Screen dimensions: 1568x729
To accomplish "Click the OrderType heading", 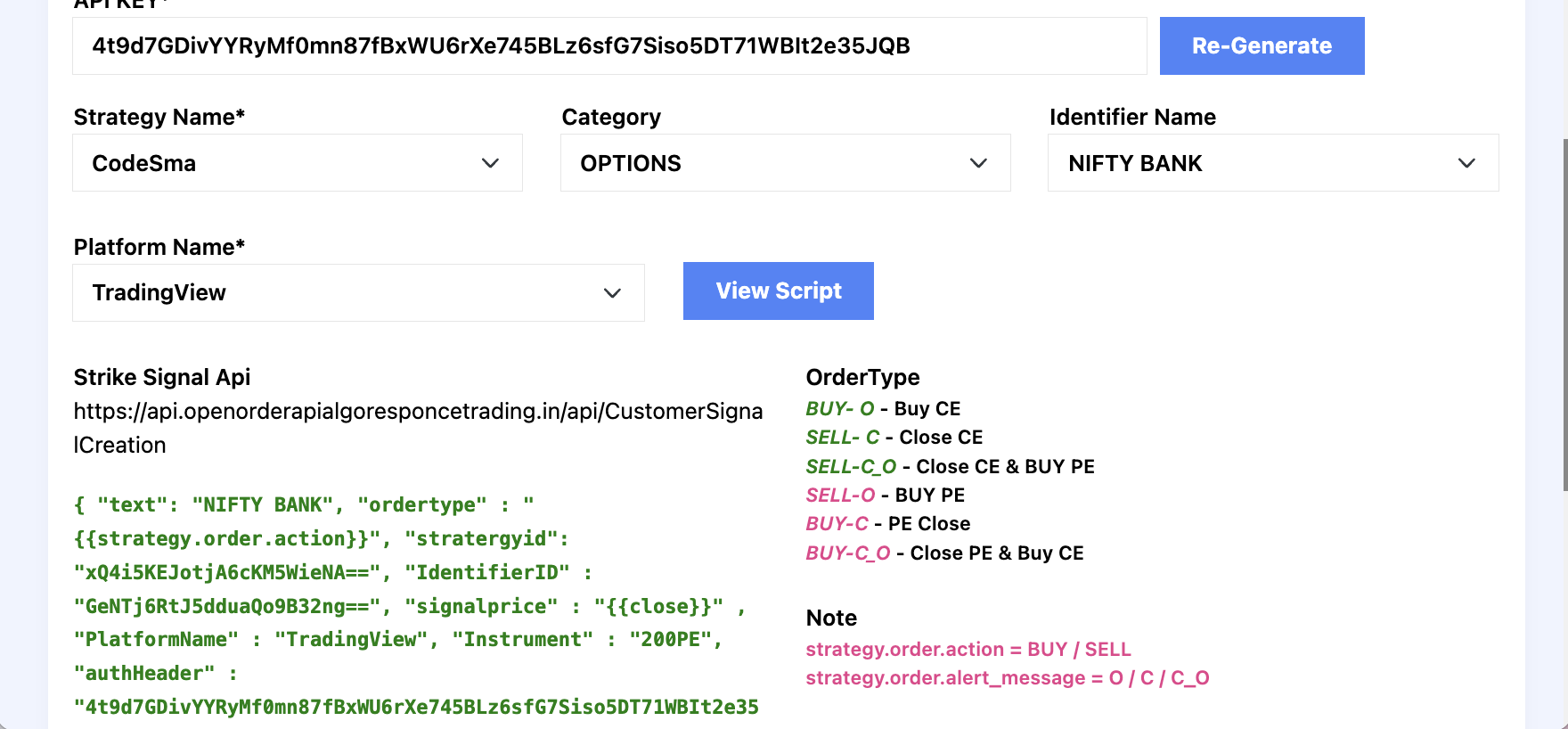I will point(862,378).
